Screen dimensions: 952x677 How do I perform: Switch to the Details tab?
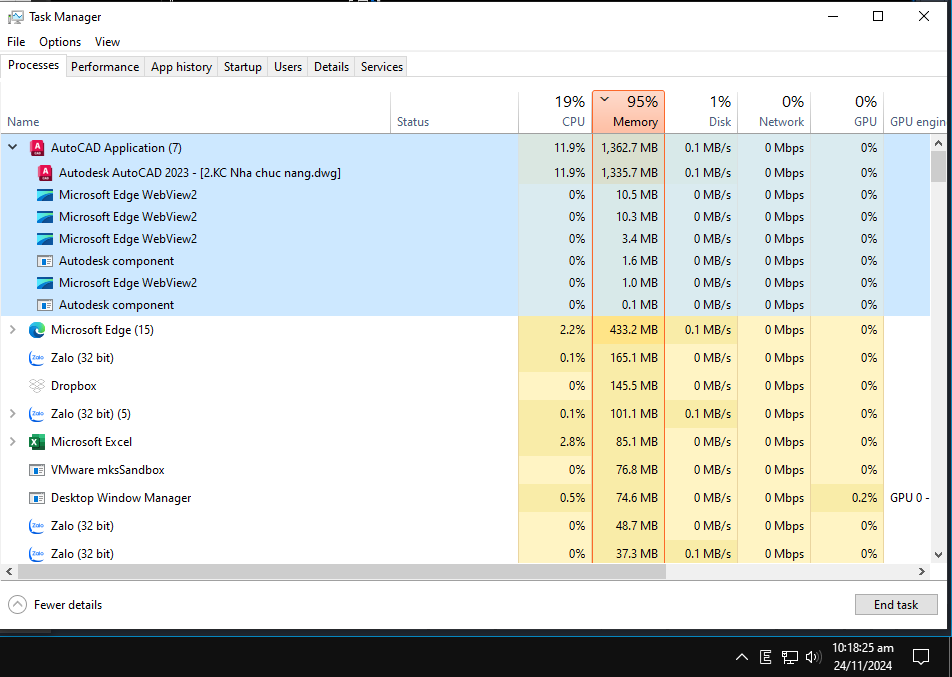[332, 67]
